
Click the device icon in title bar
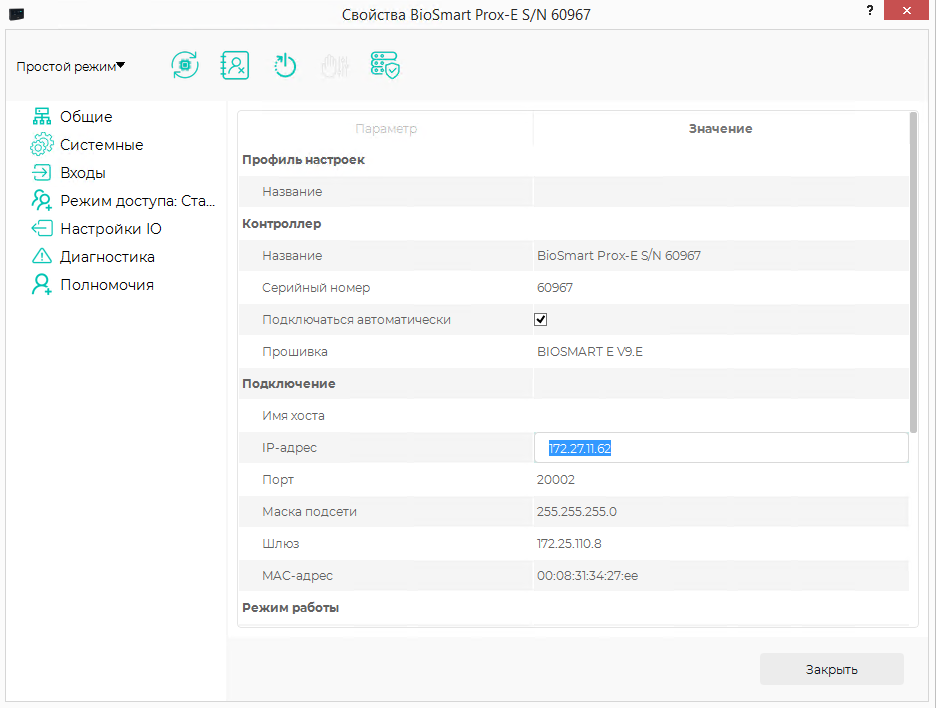(17, 14)
